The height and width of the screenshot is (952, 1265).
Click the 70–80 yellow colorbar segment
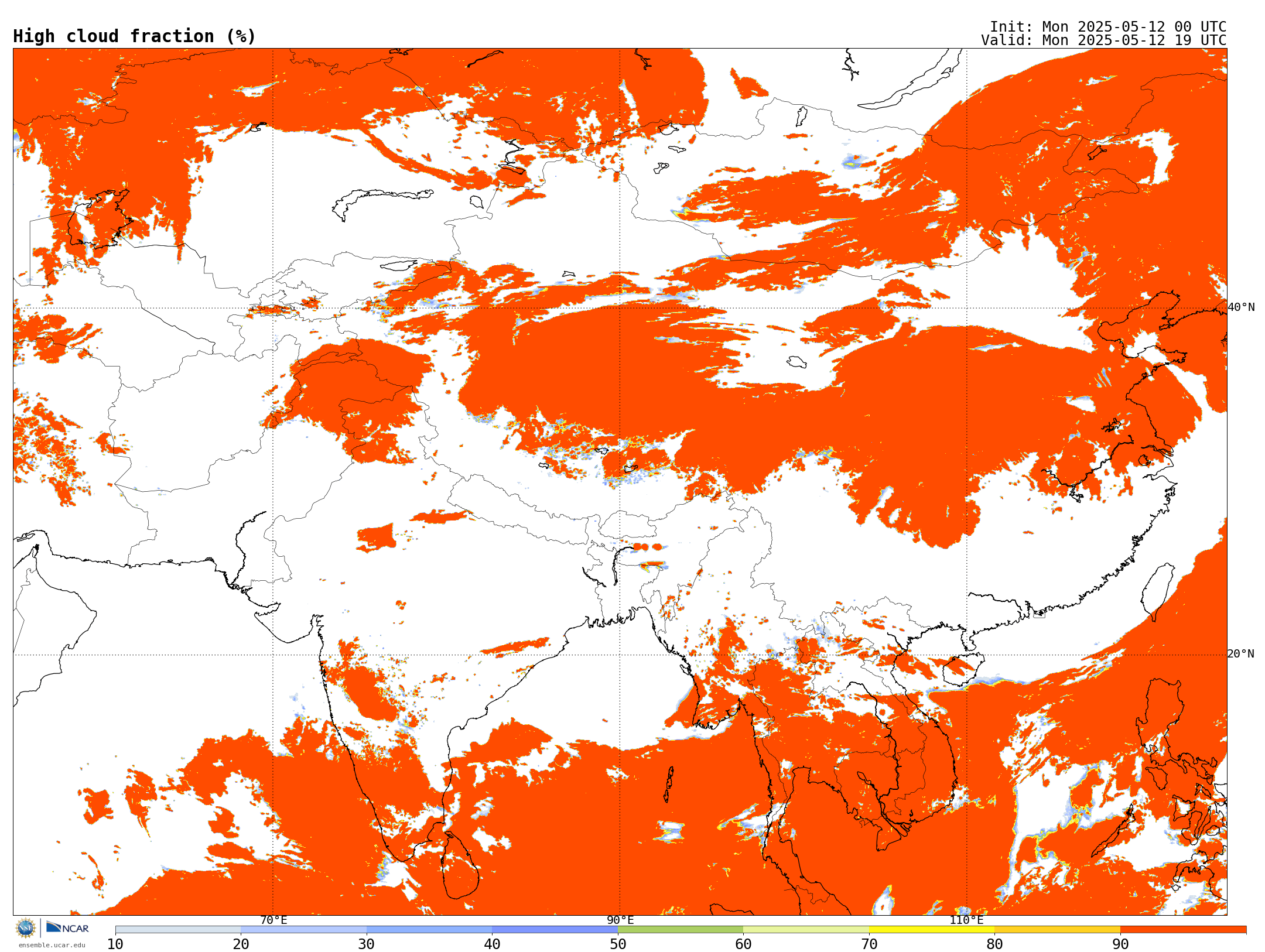pyautogui.click(x=932, y=930)
